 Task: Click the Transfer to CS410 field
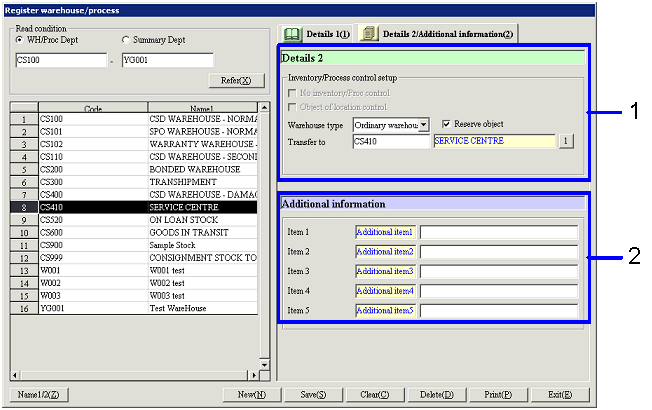[x=390, y=141]
